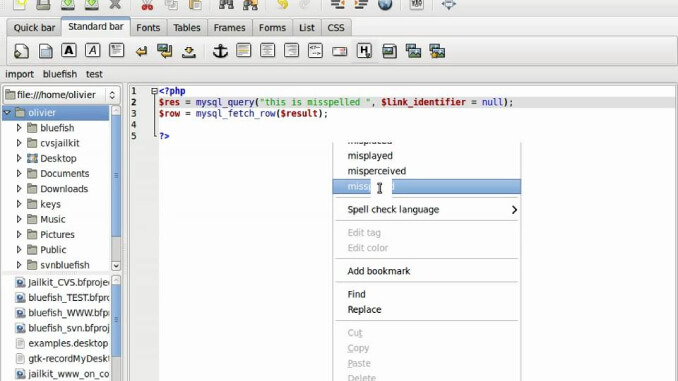Expand the svnbluefish folder

19,265
